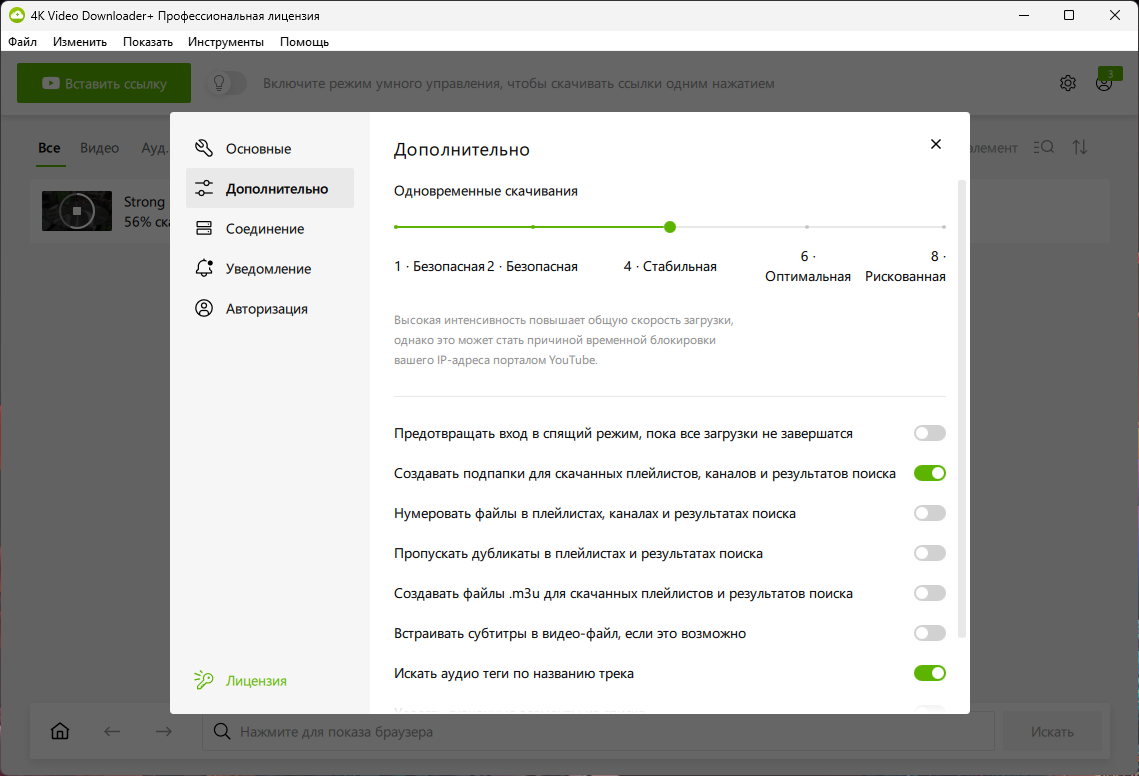Click the Вставить ссылку button
Screen dimensions: 1139x776
click(104, 83)
